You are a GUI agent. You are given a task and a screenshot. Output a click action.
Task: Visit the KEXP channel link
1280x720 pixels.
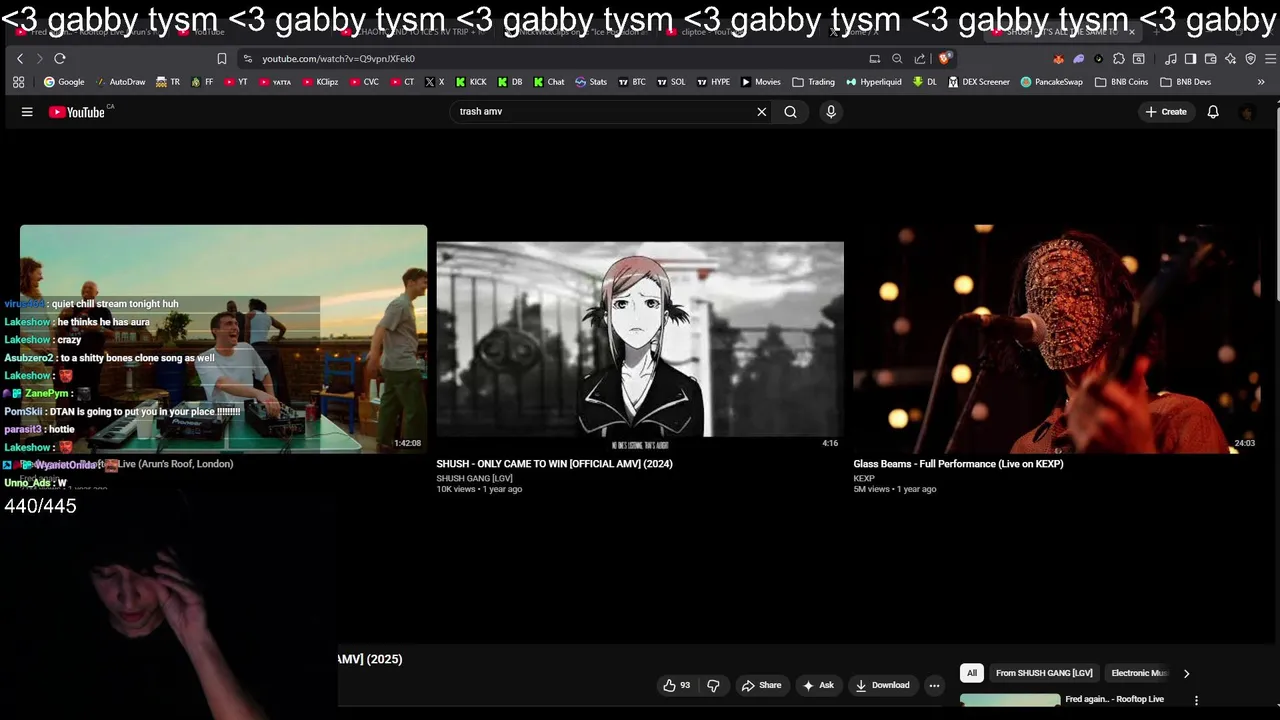864,478
